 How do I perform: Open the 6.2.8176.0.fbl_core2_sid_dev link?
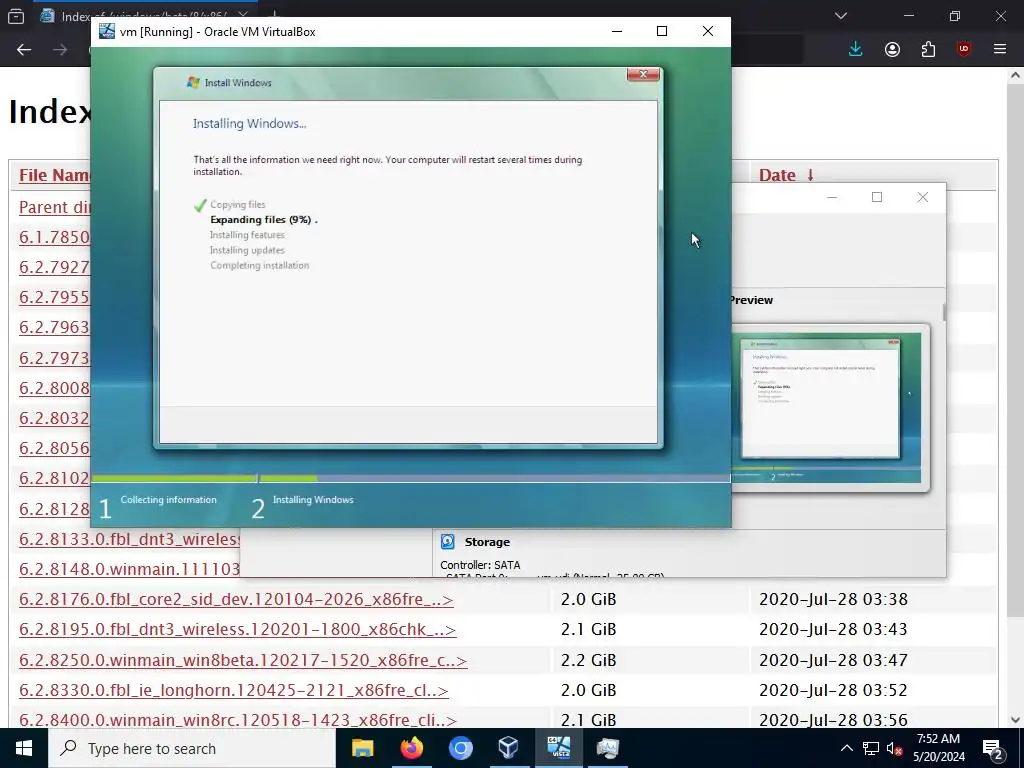[x=236, y=600]
